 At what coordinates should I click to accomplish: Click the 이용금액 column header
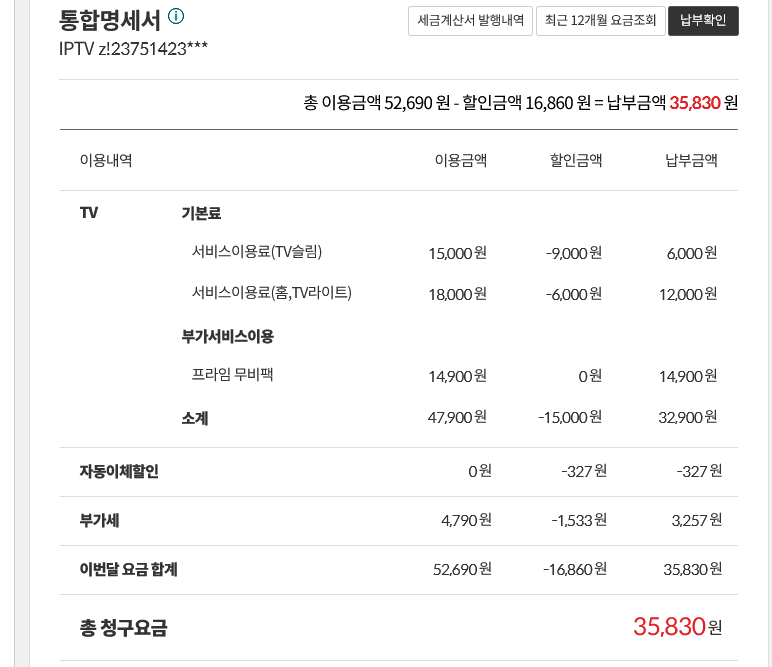460,160
